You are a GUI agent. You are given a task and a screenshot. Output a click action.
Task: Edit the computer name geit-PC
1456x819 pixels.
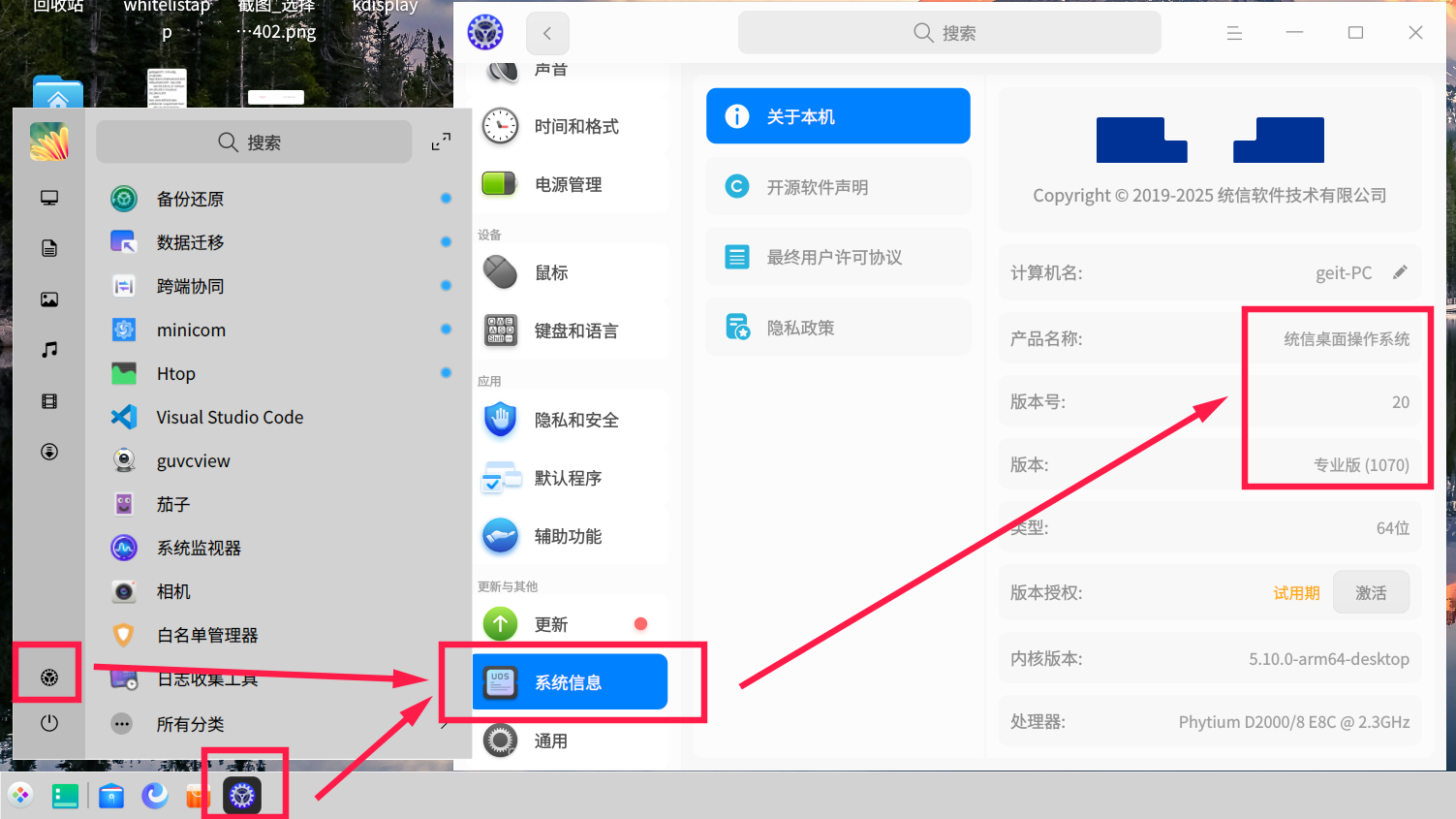click(x=1400, y=272)
